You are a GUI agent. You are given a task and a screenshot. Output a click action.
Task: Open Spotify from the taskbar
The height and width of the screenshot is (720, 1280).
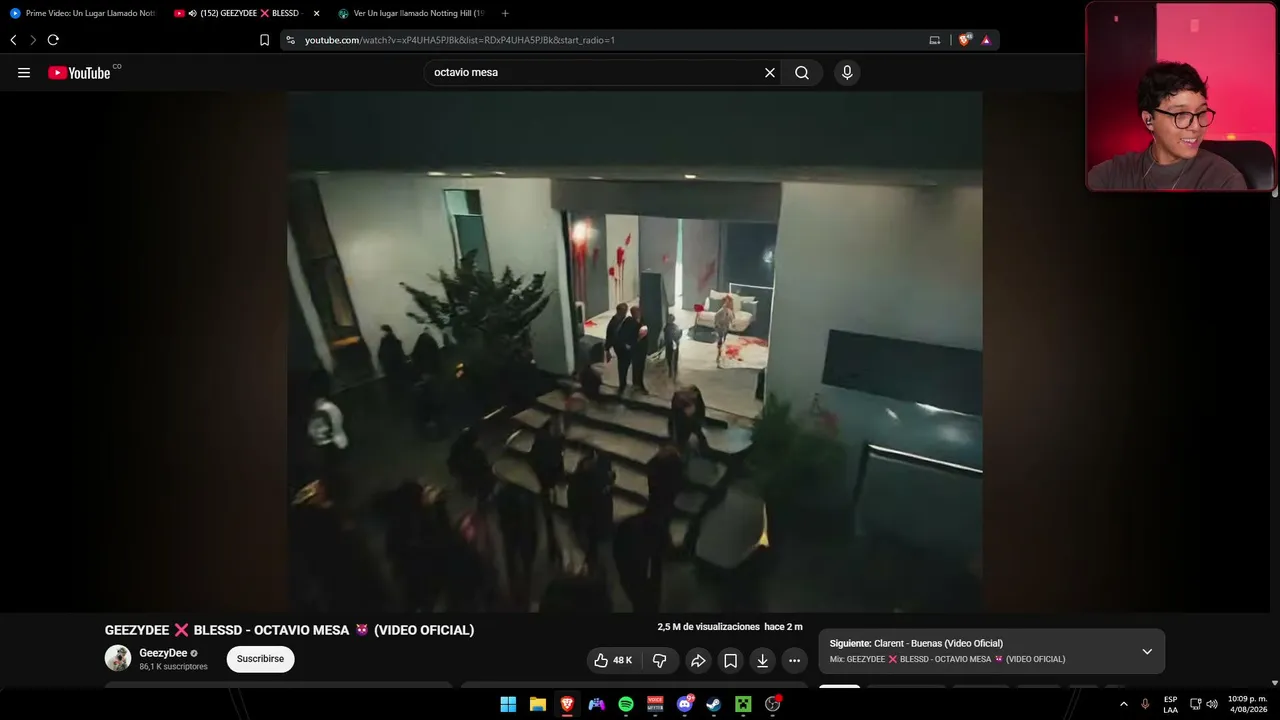[x=626, y=704]
